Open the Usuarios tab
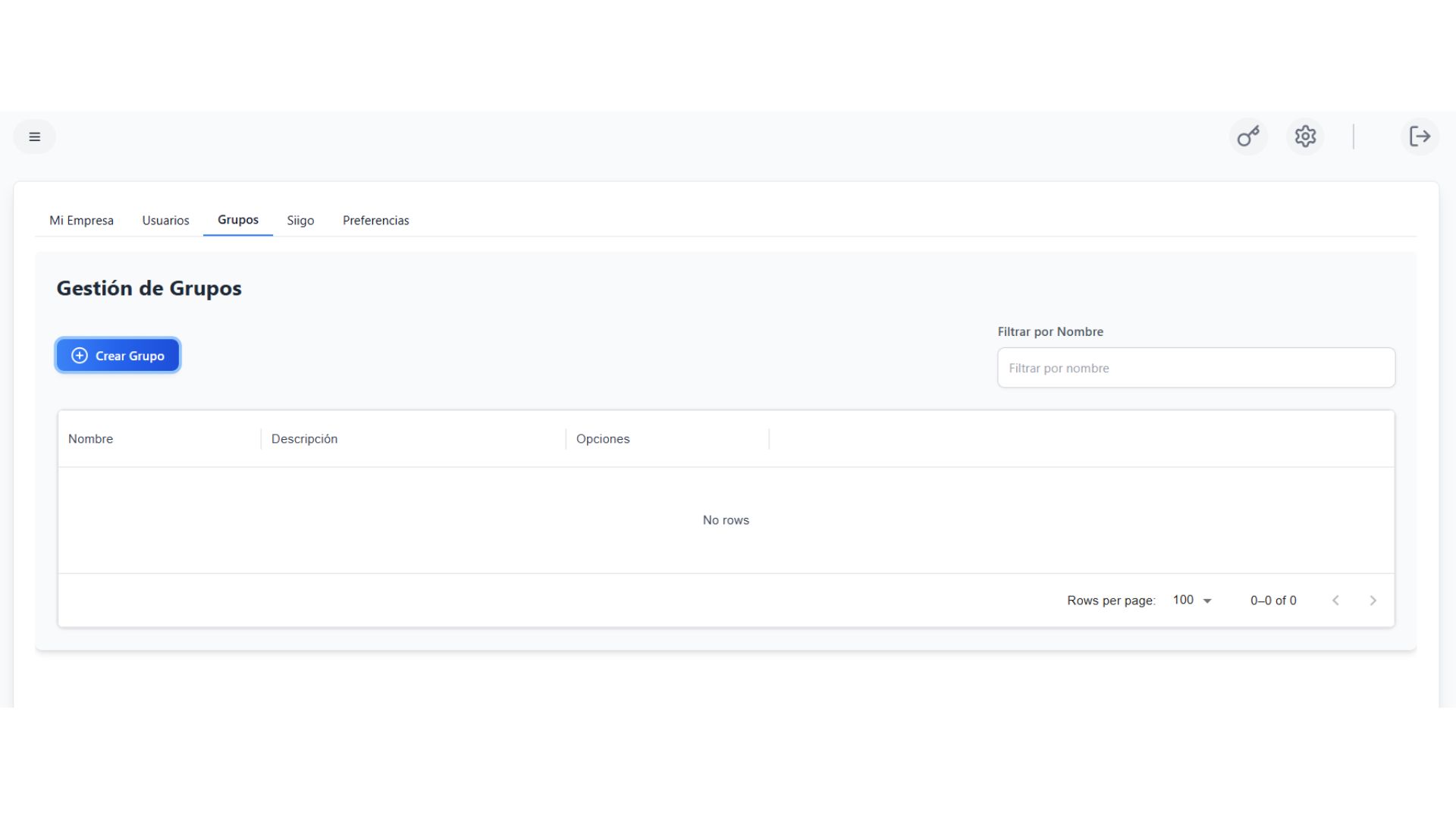 165,221
